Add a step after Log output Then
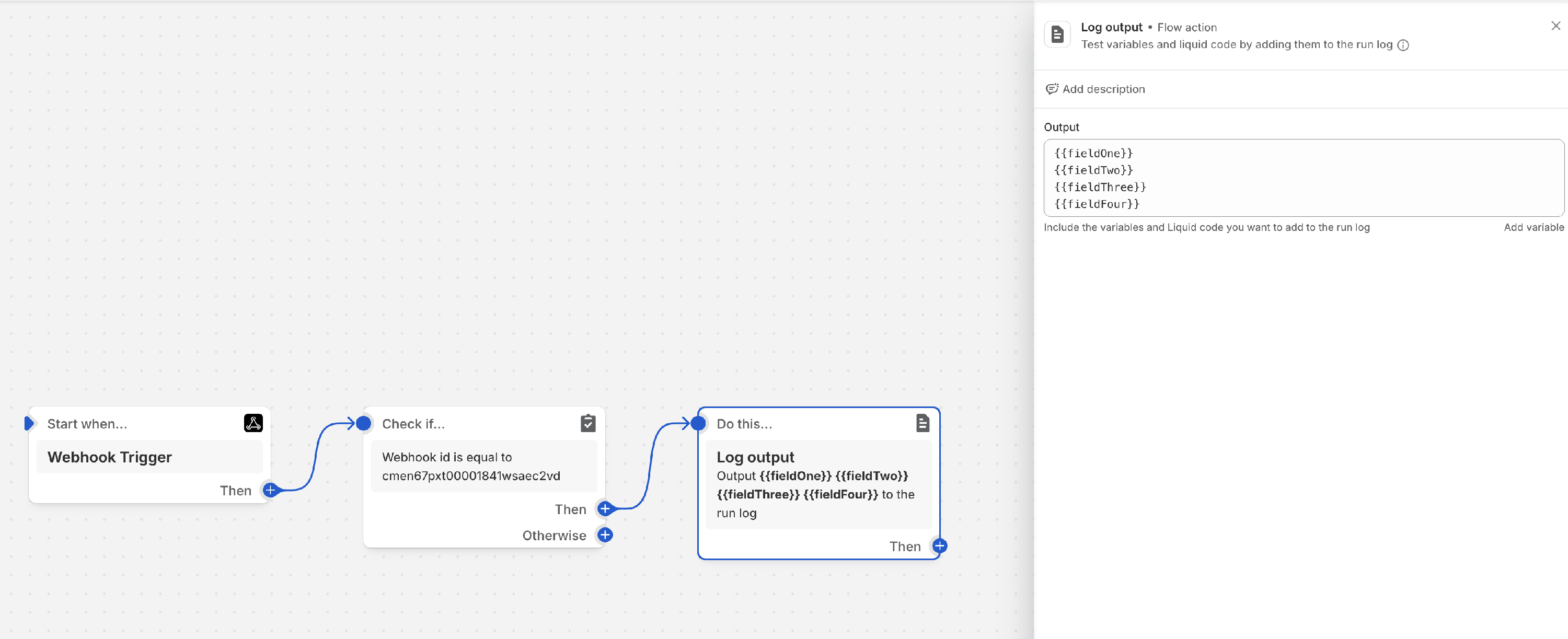1568x639 pixels. pos(940,546)
